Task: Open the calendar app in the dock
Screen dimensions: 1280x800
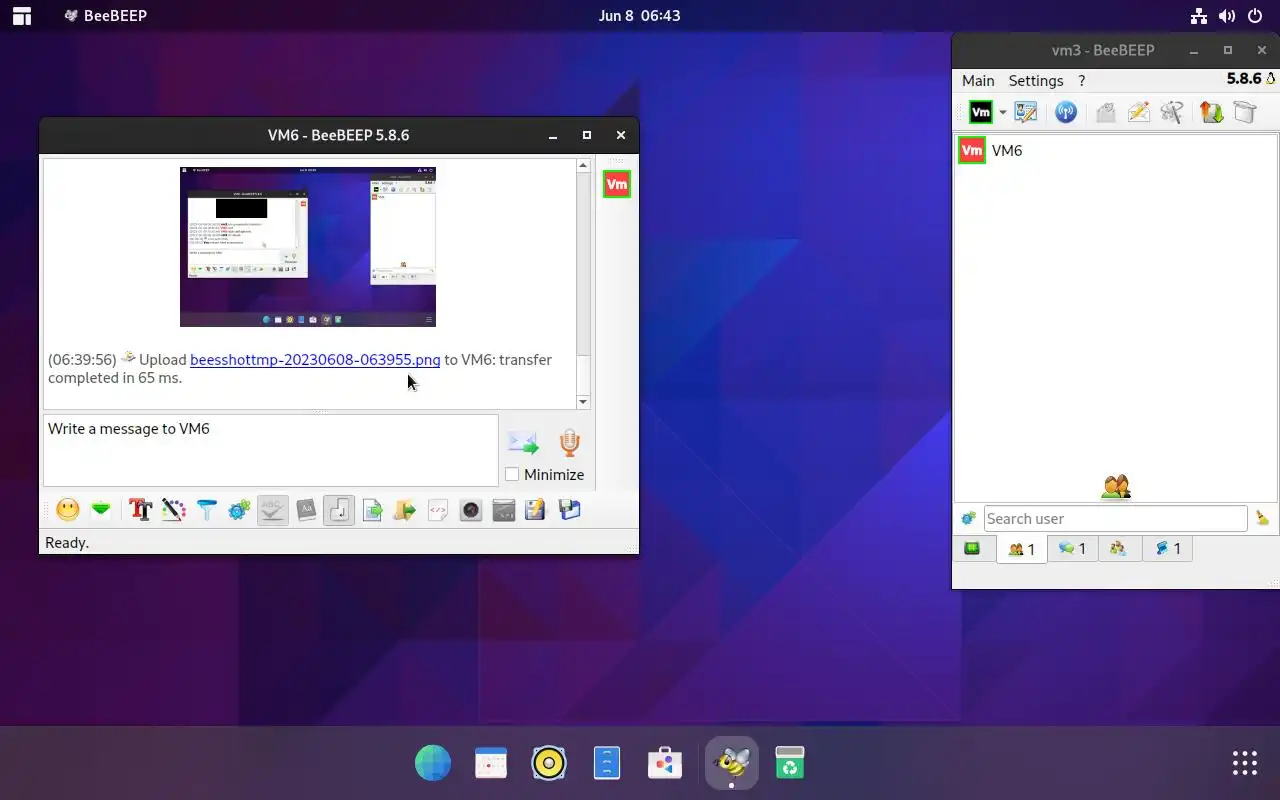Action: coord(491,763)
